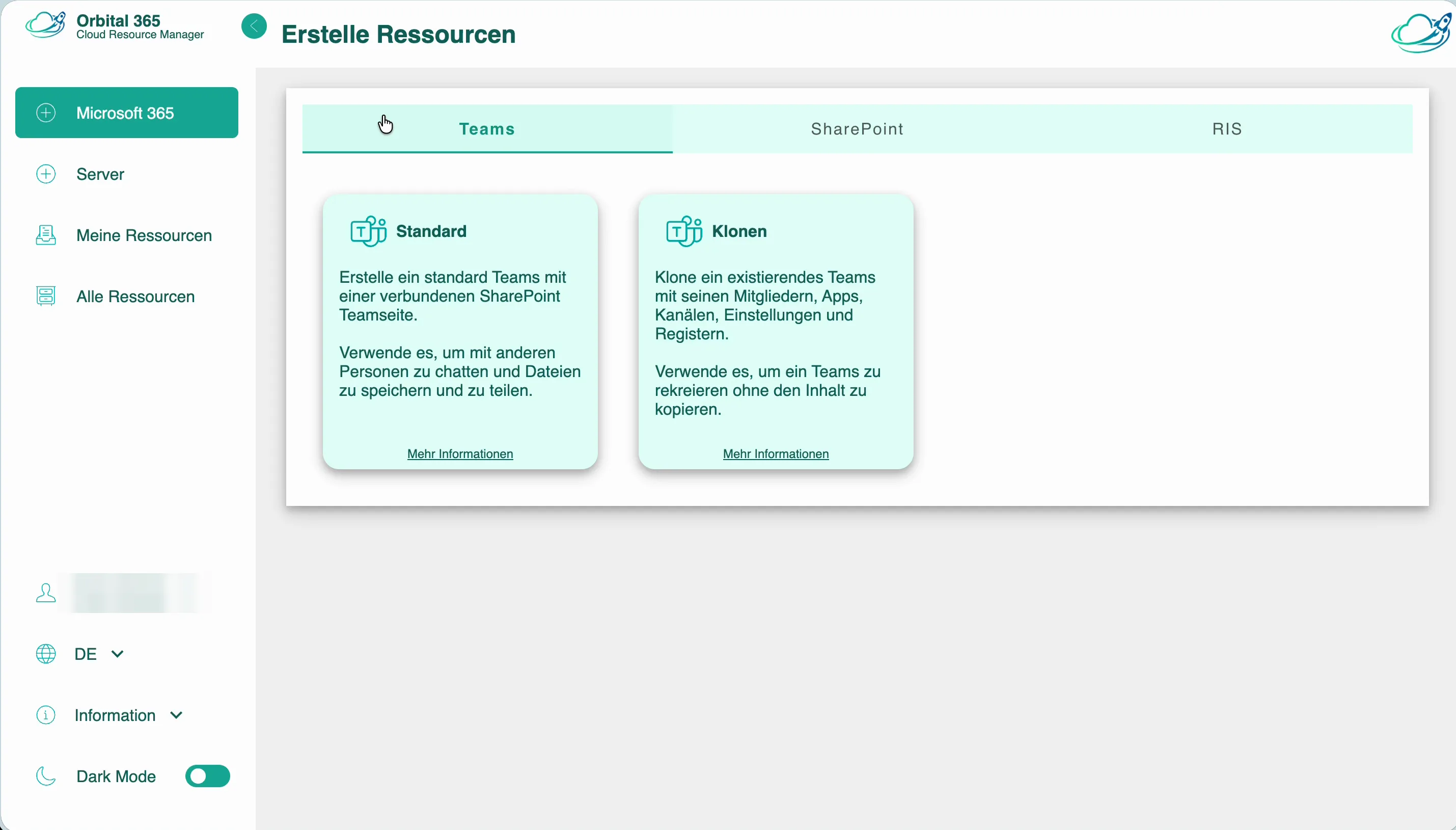This screenshot has height=830, width=1456.
Task: Click the rocket cloud logo at top right
Action: coord(1421,33)
